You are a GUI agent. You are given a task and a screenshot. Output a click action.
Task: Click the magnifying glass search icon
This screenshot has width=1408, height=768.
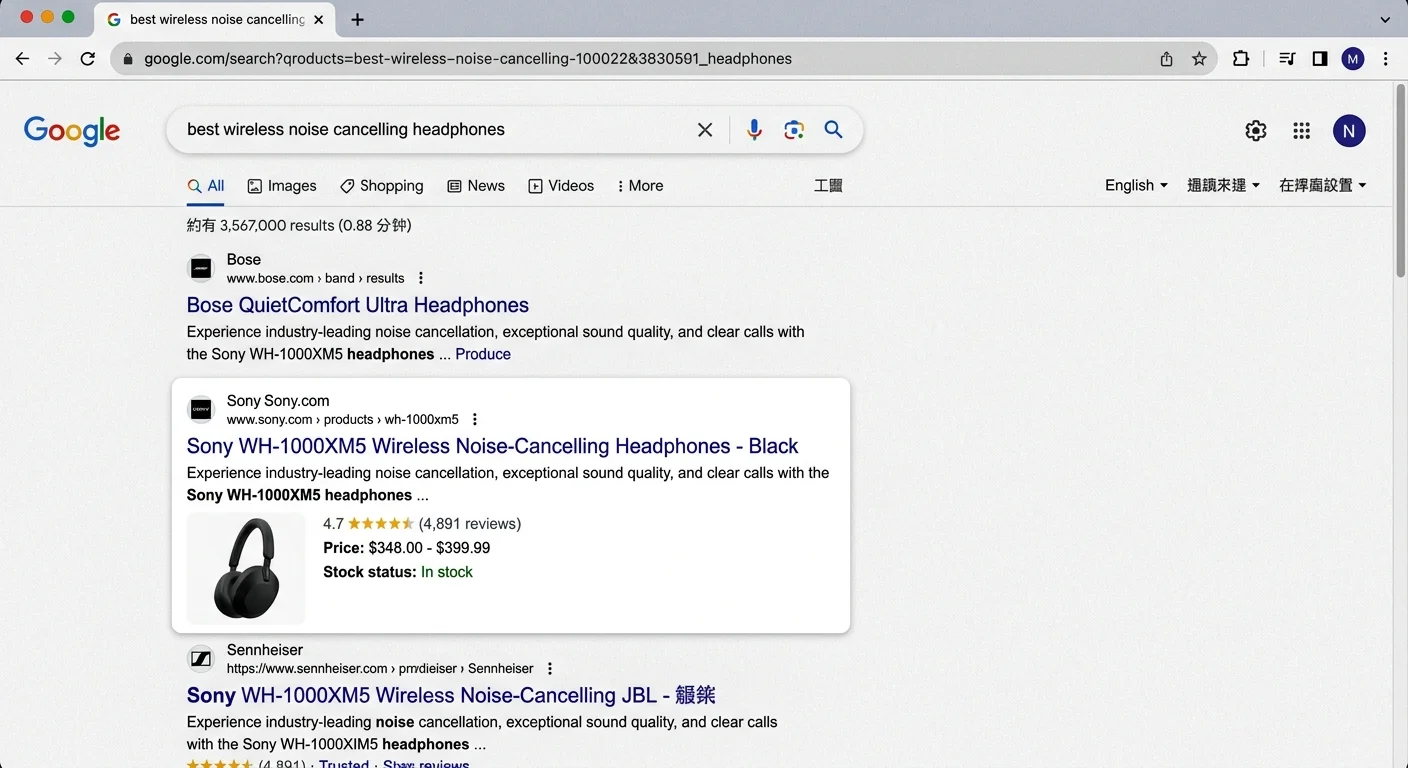[834, 129]
